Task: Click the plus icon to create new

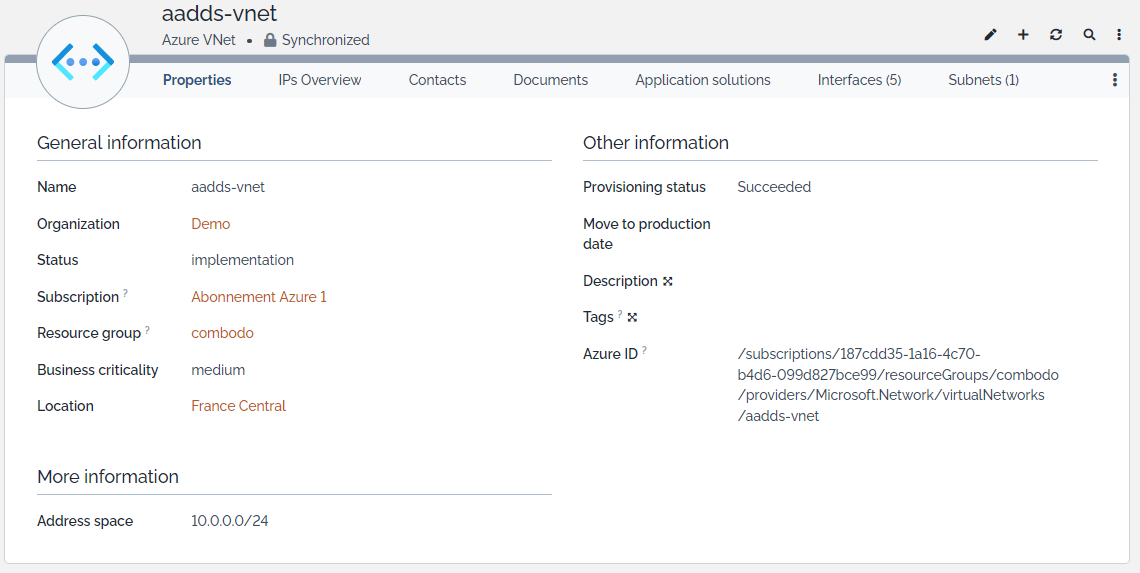Action: tap(1023, 35)
